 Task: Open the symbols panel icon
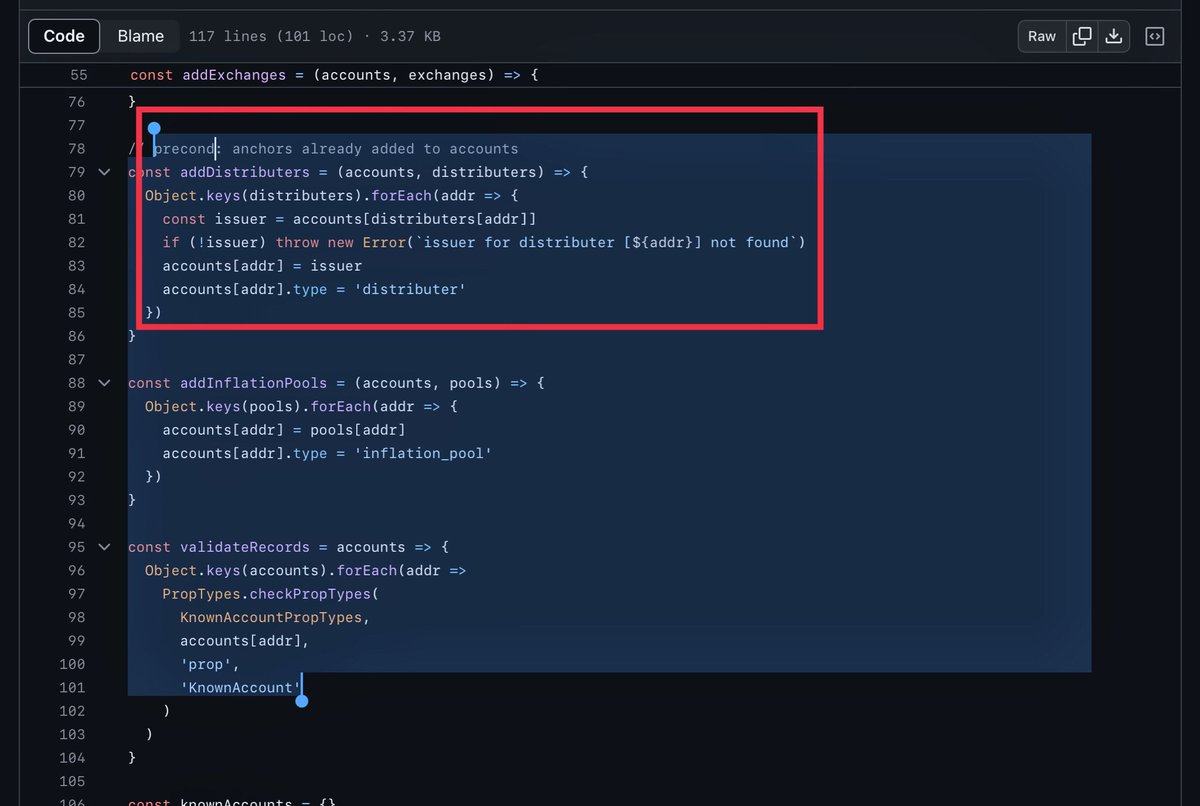tap(1154, 36)
